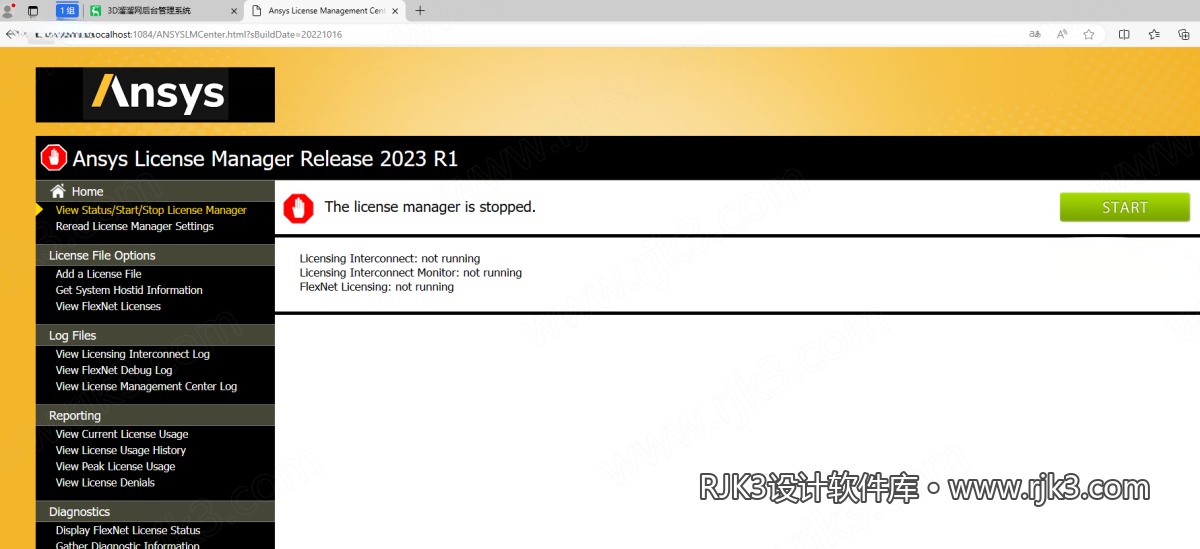
Task: Click 'Licensing Interconnect Monitor: not running' text
Action: (x=411, y=272)
